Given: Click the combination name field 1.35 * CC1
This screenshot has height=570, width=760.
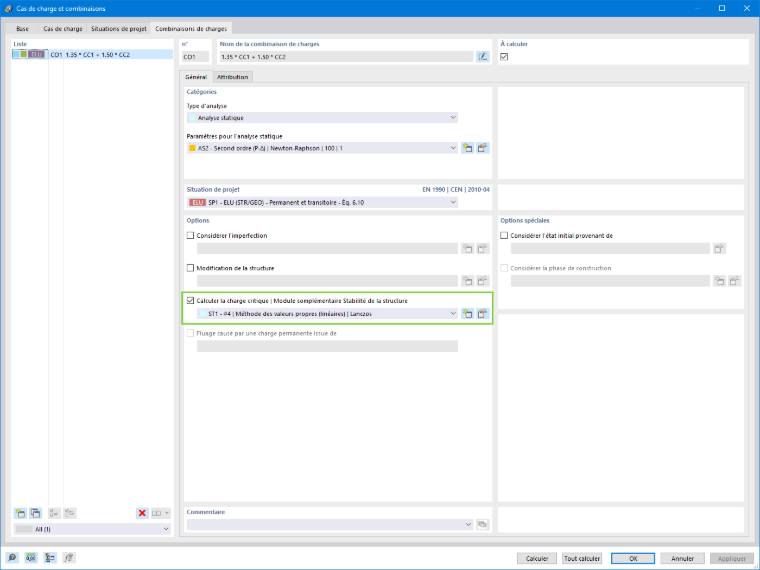Looking at the screenshot, I should click(346, 57).
